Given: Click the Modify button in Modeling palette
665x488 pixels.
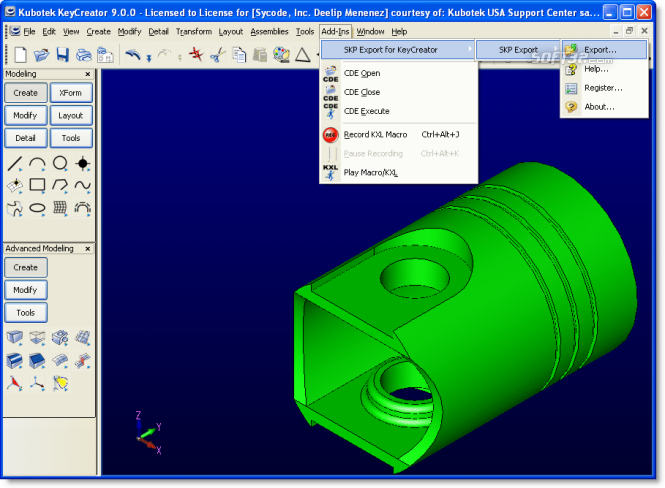Looking at the screenshot, I should 25,115.
